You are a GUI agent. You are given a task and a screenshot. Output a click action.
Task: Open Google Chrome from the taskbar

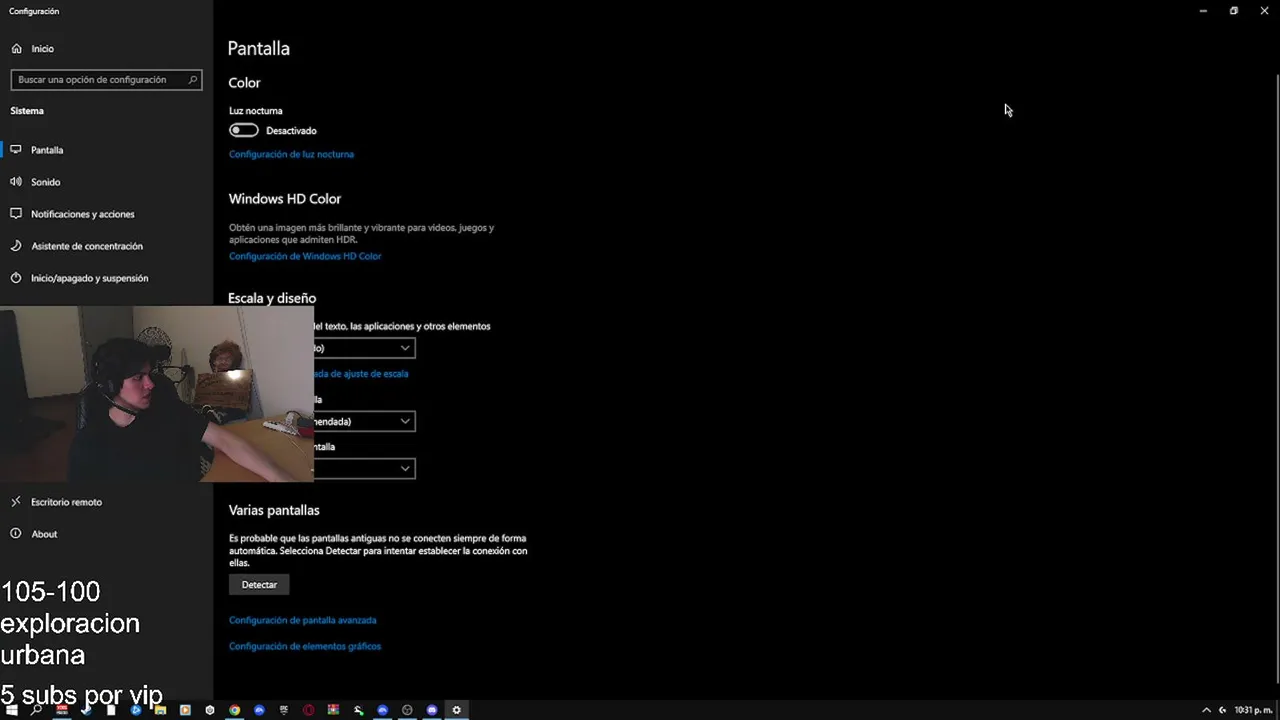coord(234,710)
